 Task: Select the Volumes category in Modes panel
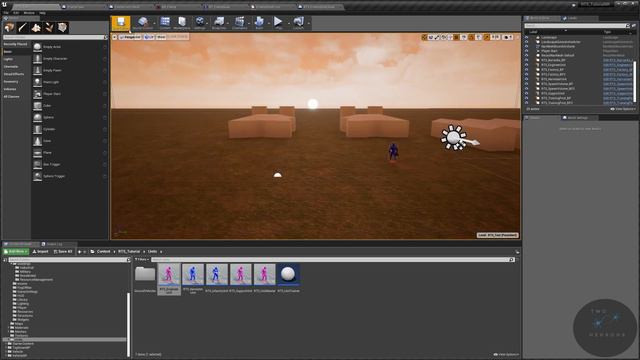[x=10, y=89]
